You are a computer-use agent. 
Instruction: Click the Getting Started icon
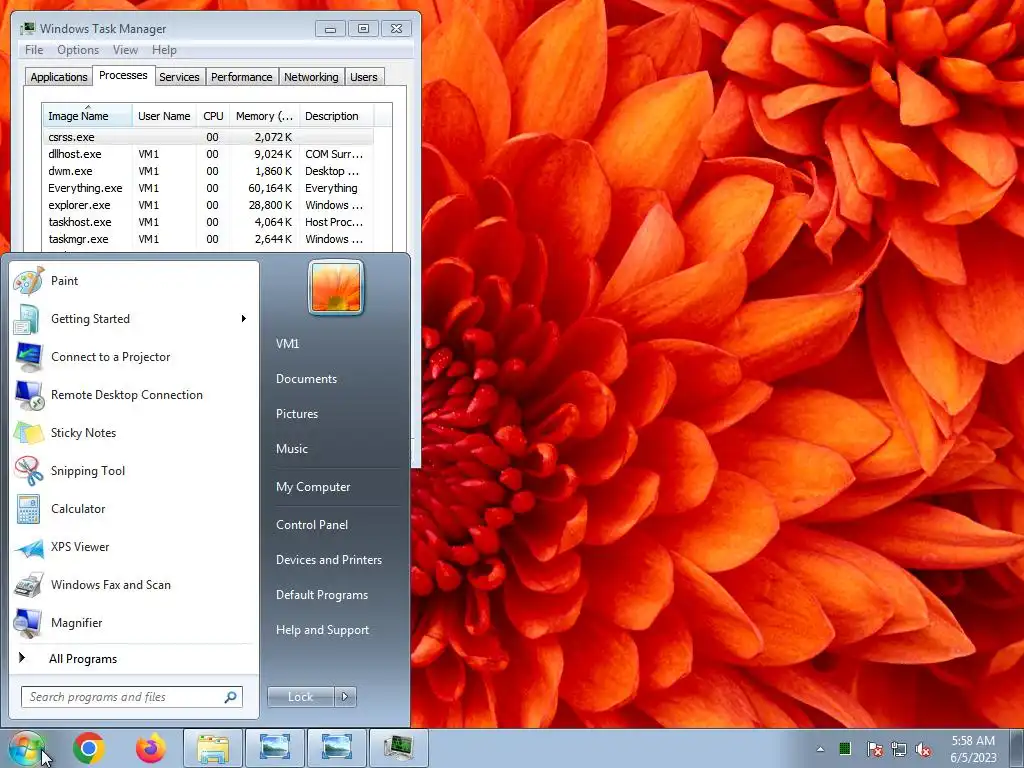point(28,319)
